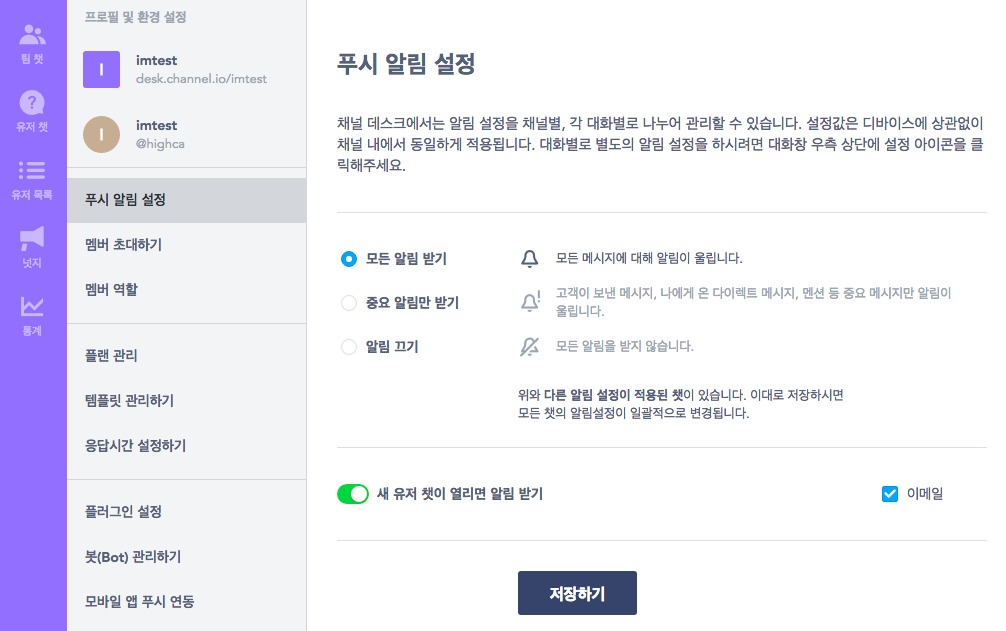Open the 통계 chart icon
Viewport: 1006px width, 631px height.
(33, 306)
